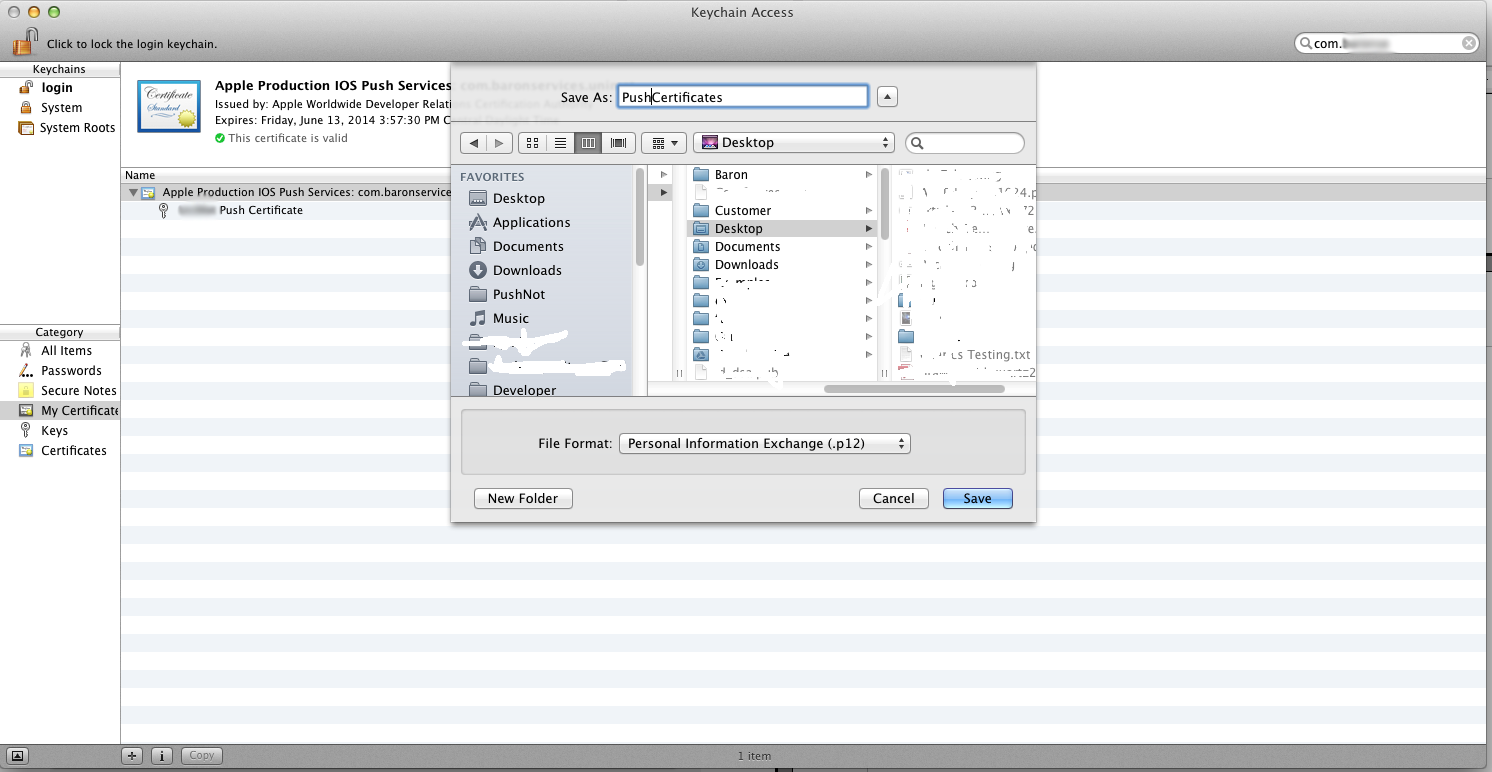The height and width of the screenshot is (772, 1492).
Task: Switch save dialog to column view
Action: click(x=589, y=143)
